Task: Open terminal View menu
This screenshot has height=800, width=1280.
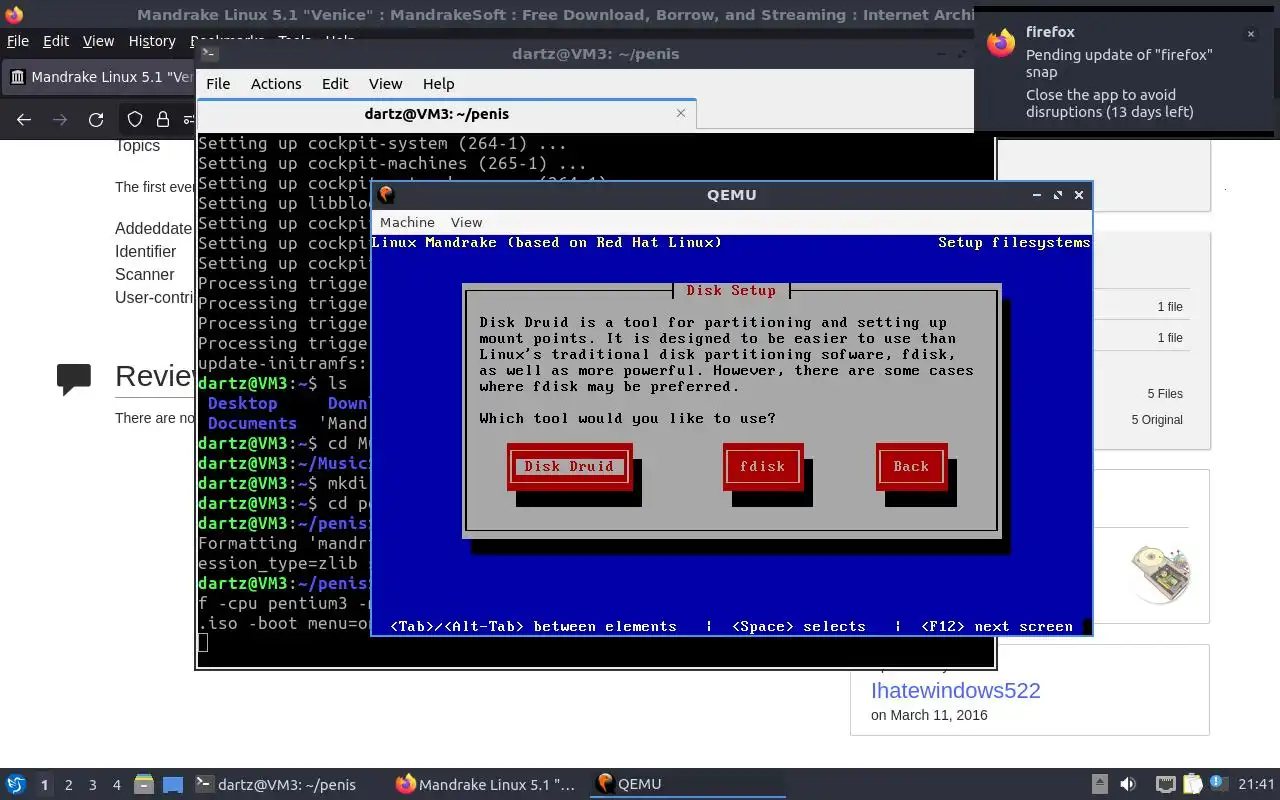Action: click(385, 84)
